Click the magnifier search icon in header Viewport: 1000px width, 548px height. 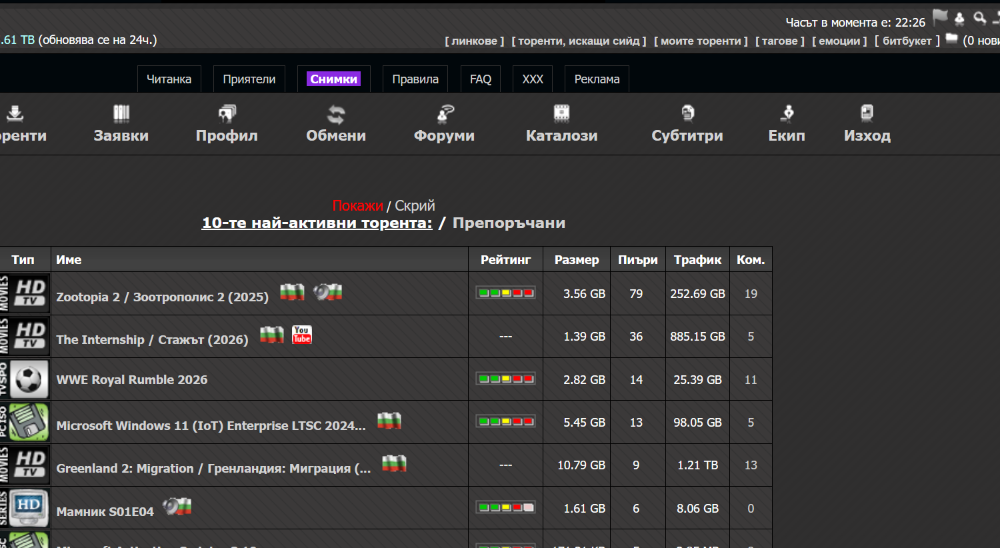[x=980, y=19]
